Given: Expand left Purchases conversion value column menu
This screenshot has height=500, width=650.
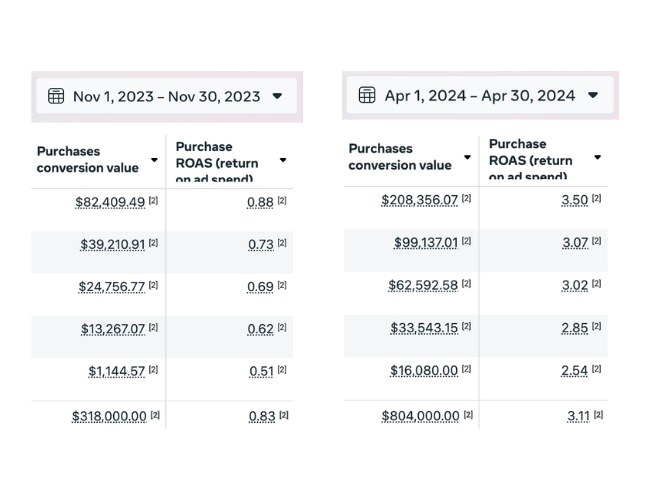Looking at the screenshot, I should (154, 160).
